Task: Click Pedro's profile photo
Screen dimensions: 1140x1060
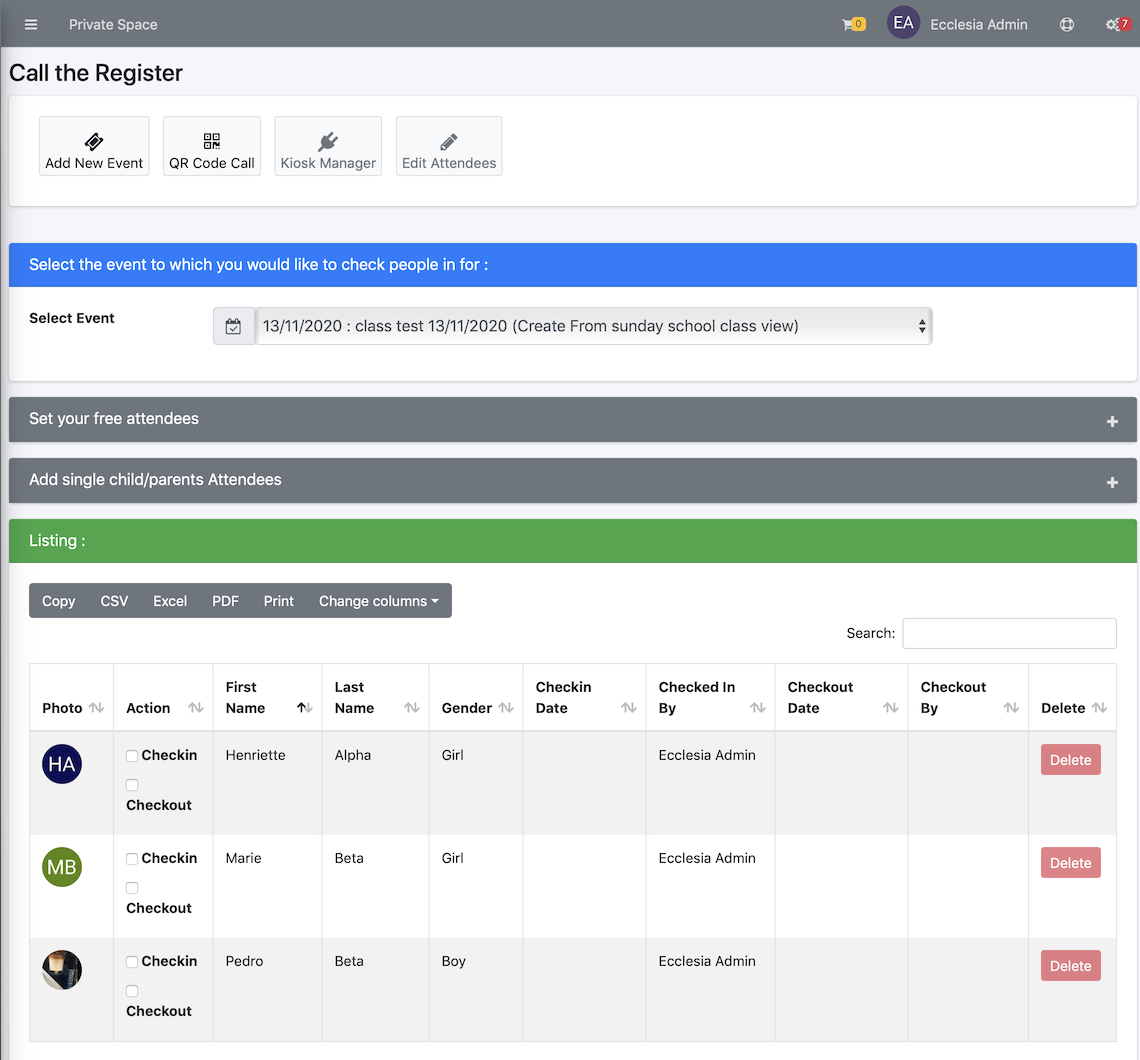Action: 62,970
